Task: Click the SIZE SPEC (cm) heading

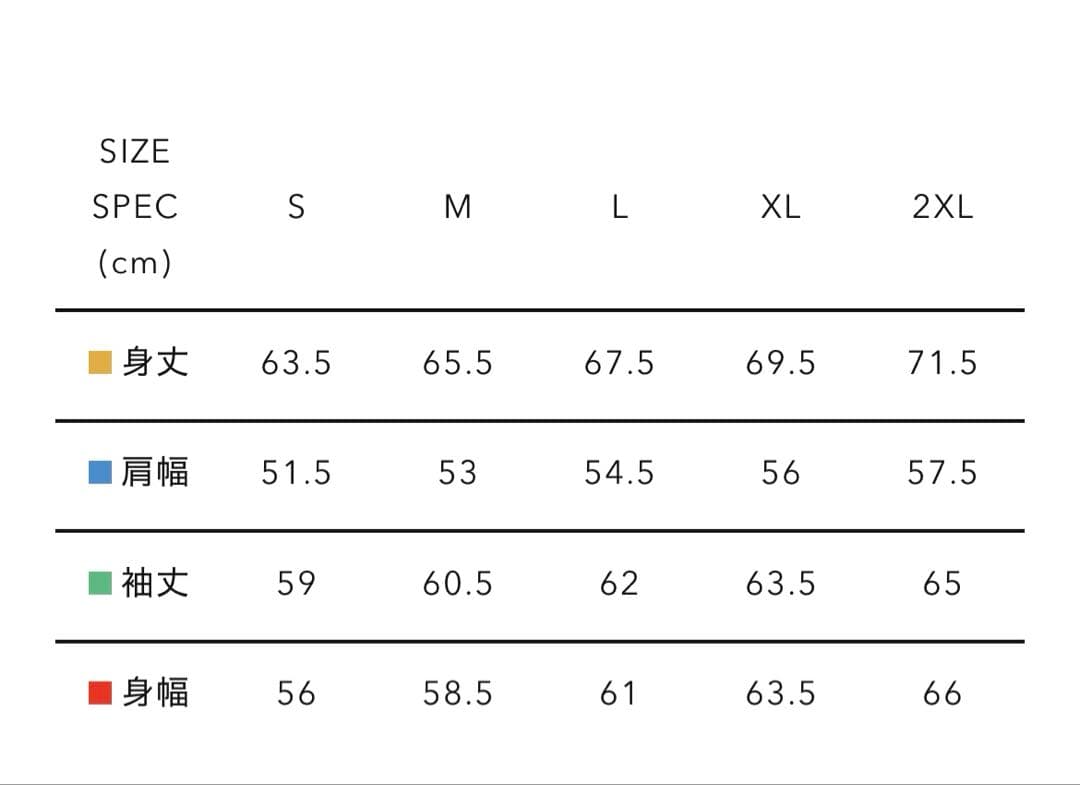Action: pyautogui.click(x=135, y=207)
